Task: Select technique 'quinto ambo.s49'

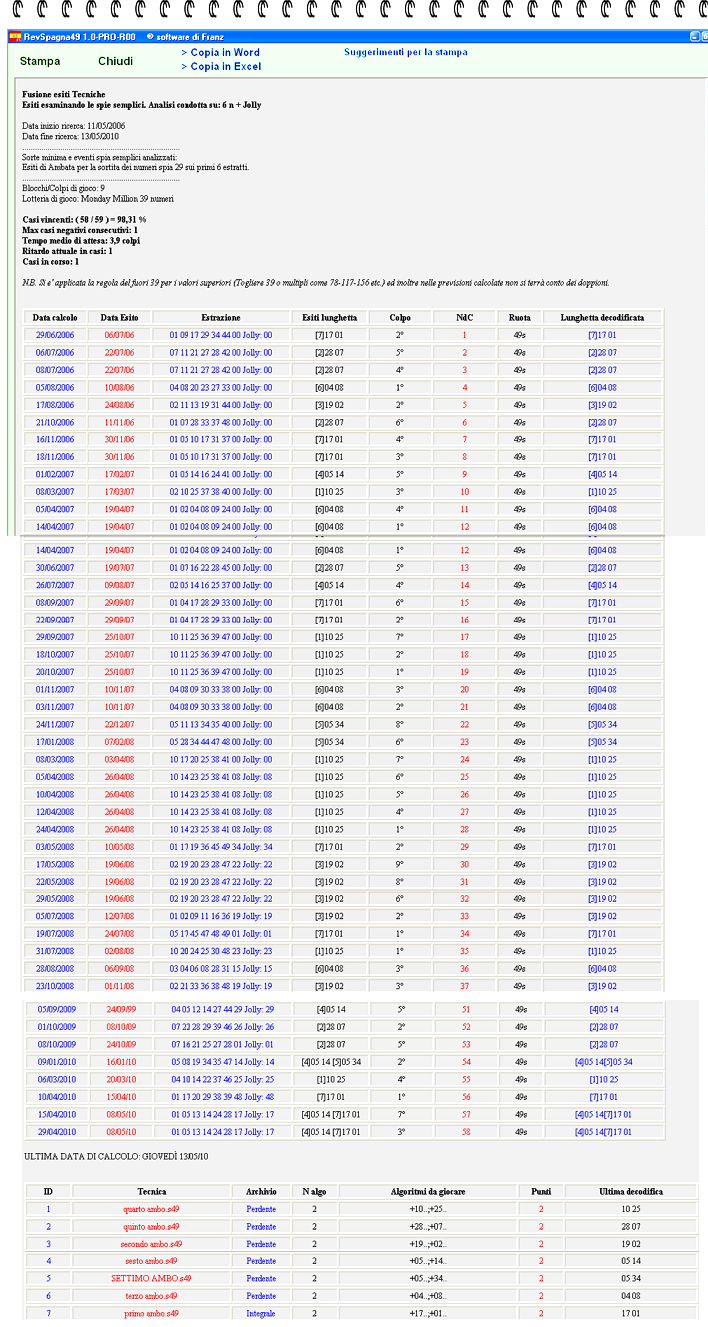Action: click(x=152, y=1226)
